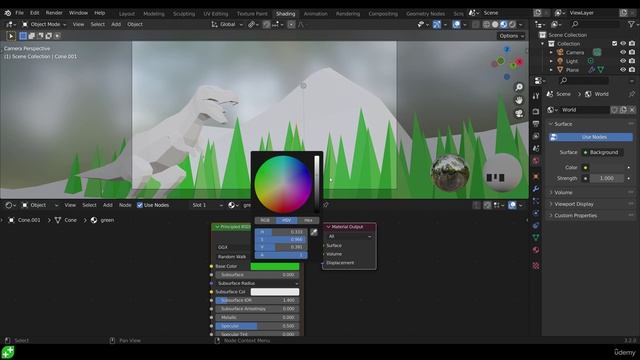This screenshot has width=640, height=360.
Task: Click the red X axis gizmo
Action: pos(519,62)
